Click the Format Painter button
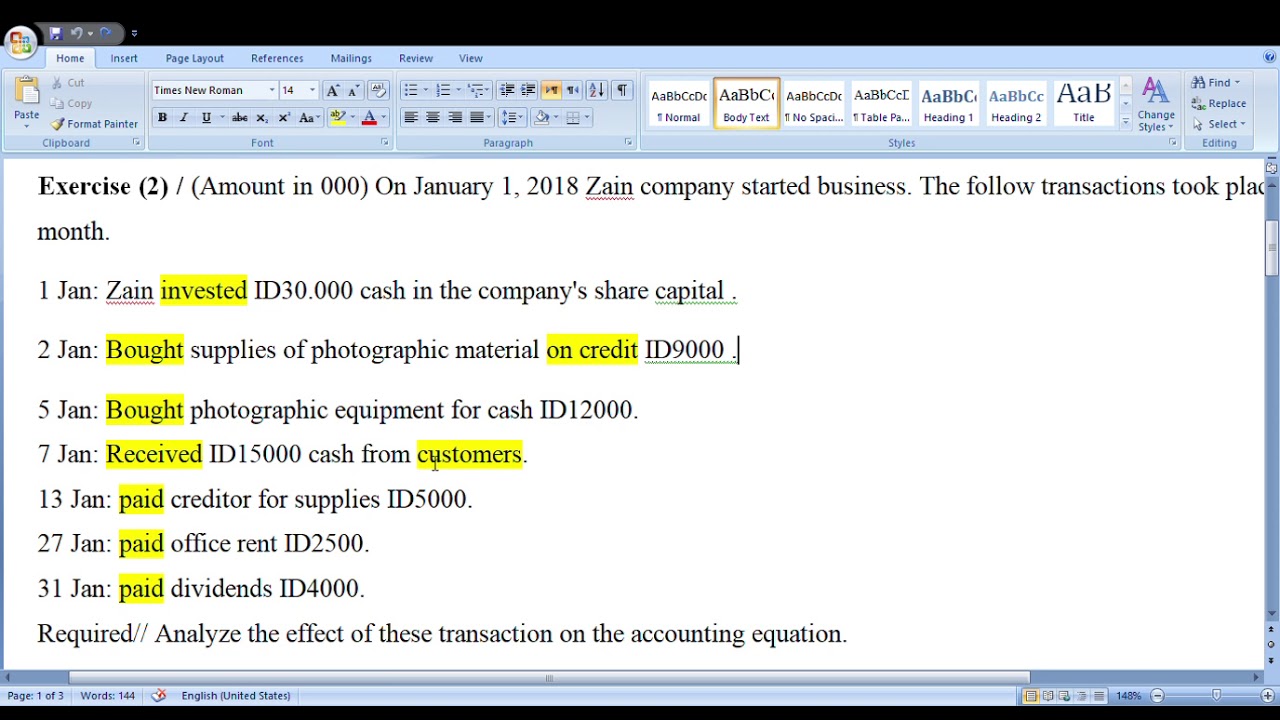Image resolution: width=1280 pixels, height=720 pixels. [x=94, y=124]
